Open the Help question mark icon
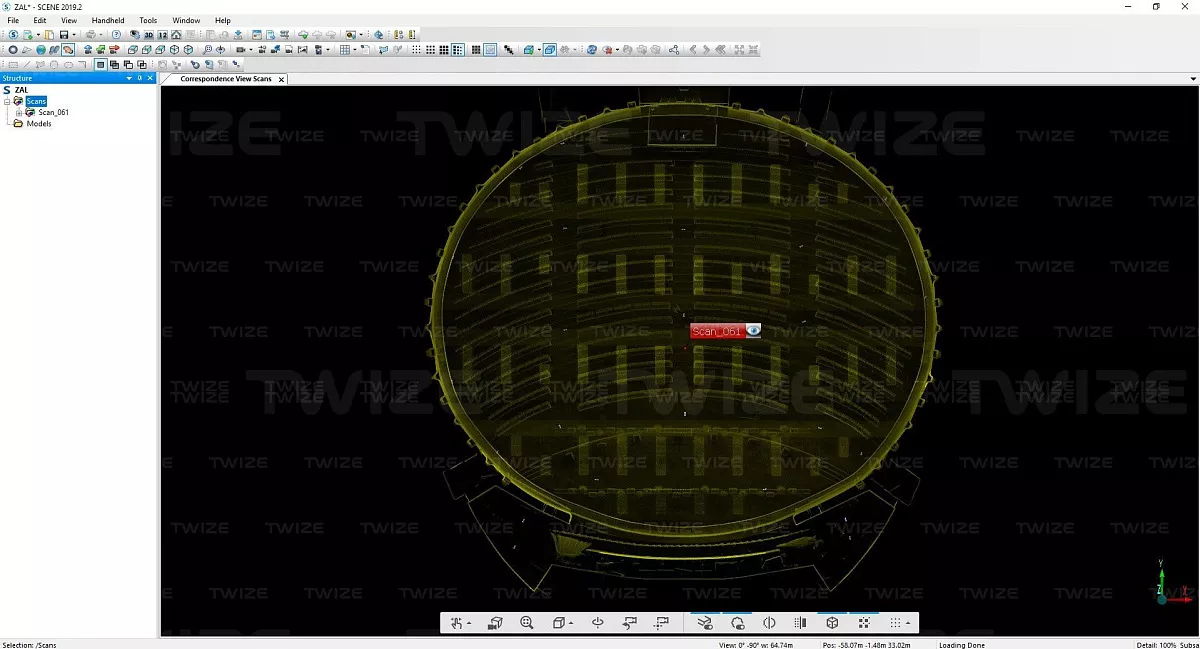This screenshot has width=1200, height=649. tap(116, 35)
